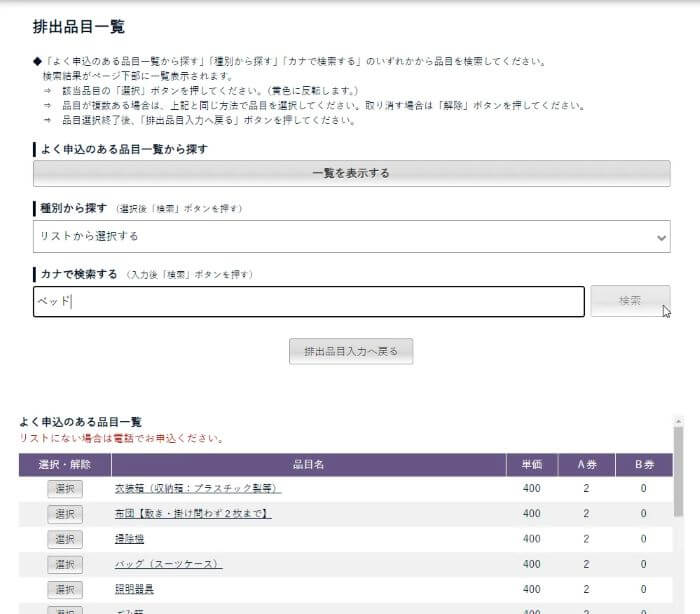Click the 400 price in 掃除機 row
Viewport: 700px width, 614px height.
coord(532,539)
